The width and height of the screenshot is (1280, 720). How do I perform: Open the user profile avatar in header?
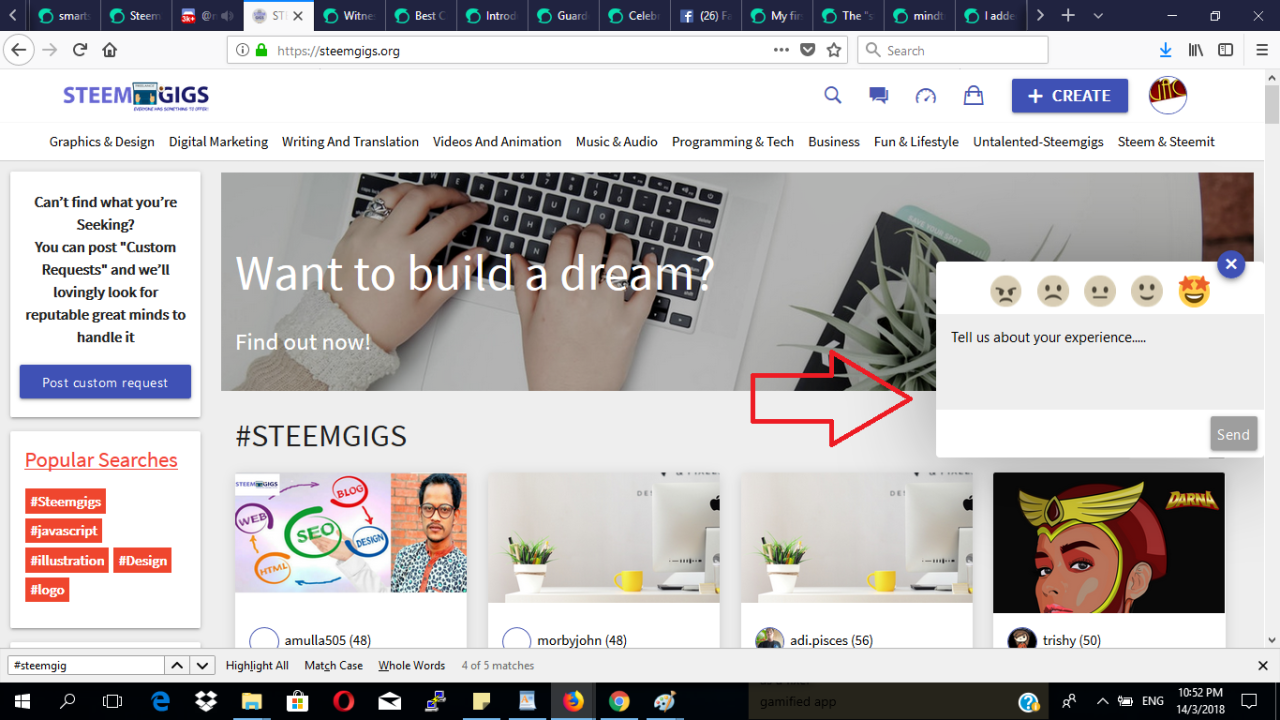click(1168, 95)
